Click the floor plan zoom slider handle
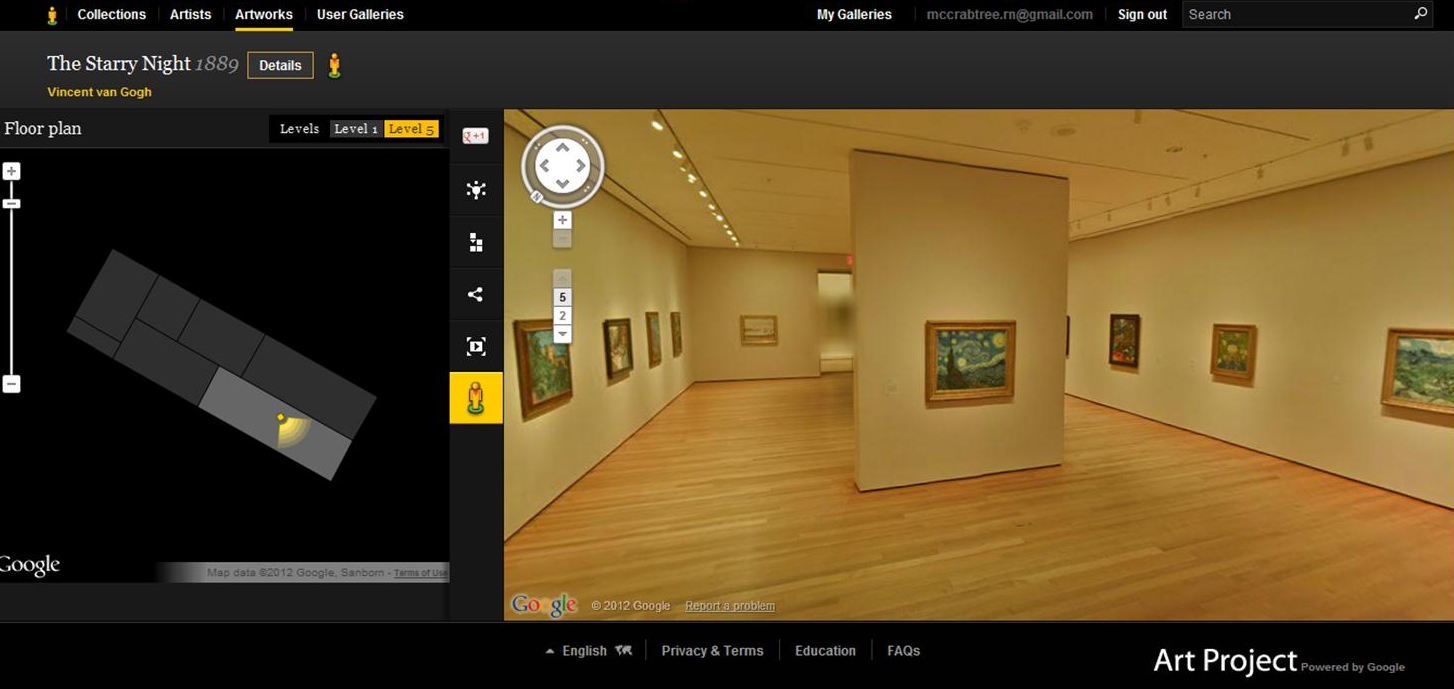 coord(11,204)
